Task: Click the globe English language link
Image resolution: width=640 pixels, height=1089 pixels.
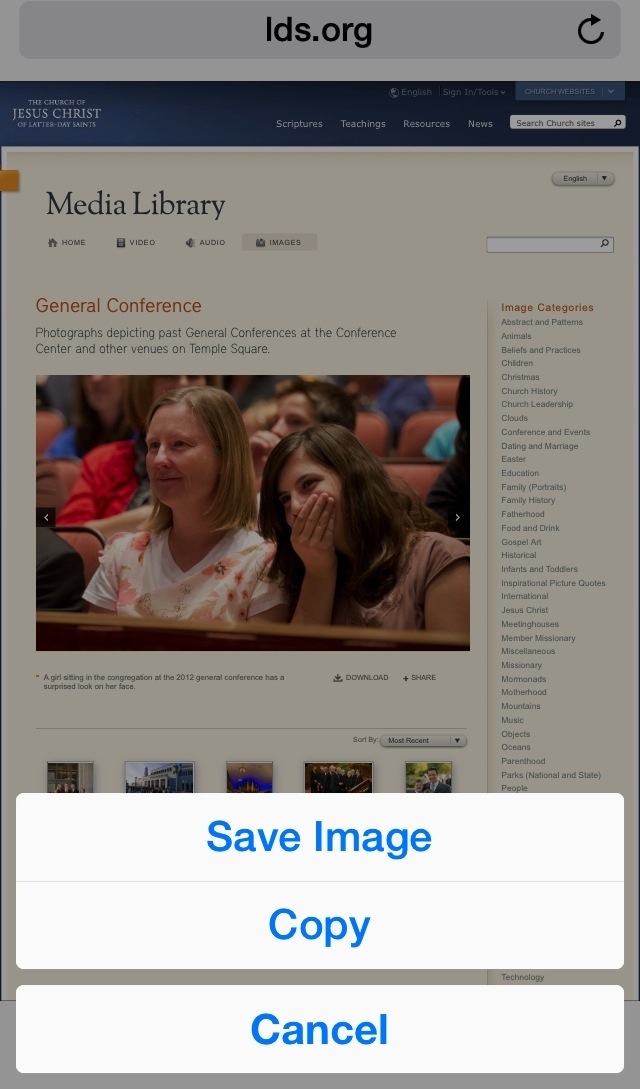Action: [410, 92]
